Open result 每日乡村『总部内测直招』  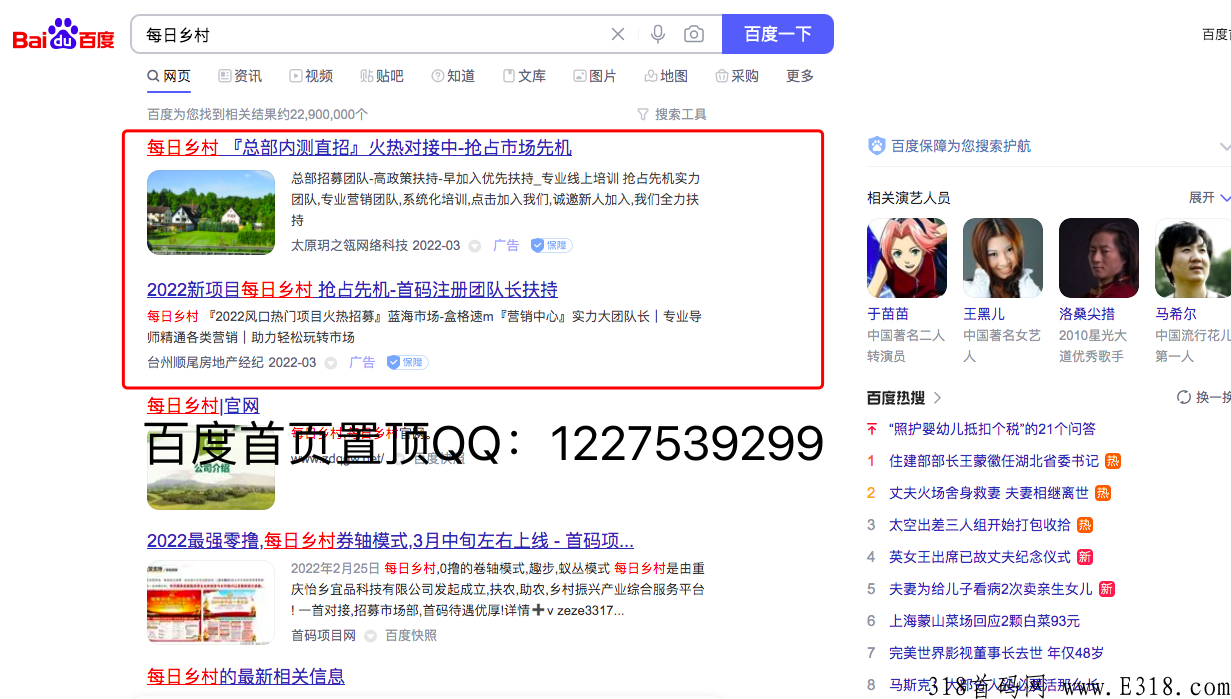pos(359,147)
